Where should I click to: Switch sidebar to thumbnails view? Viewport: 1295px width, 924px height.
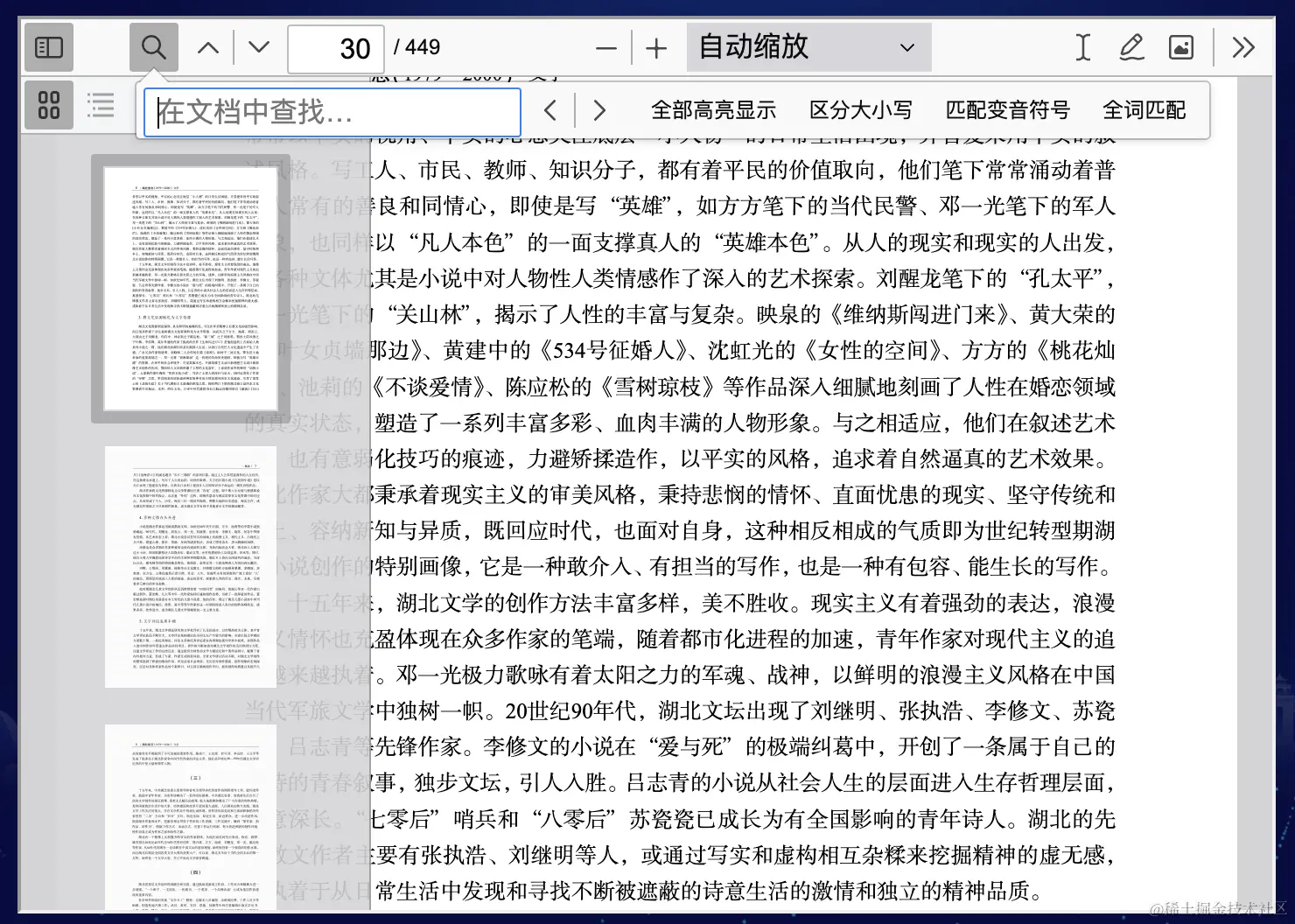point(48,104)
